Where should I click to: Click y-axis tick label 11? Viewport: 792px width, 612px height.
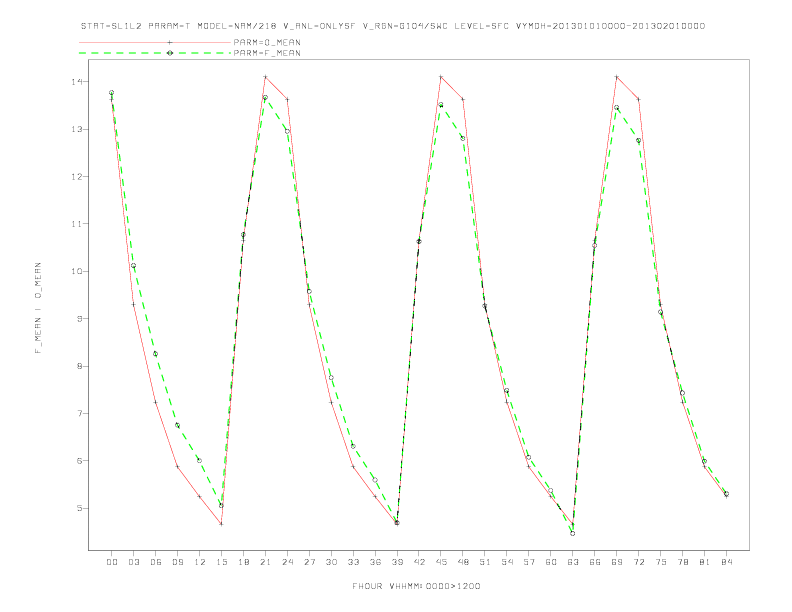tap(77, 224)
